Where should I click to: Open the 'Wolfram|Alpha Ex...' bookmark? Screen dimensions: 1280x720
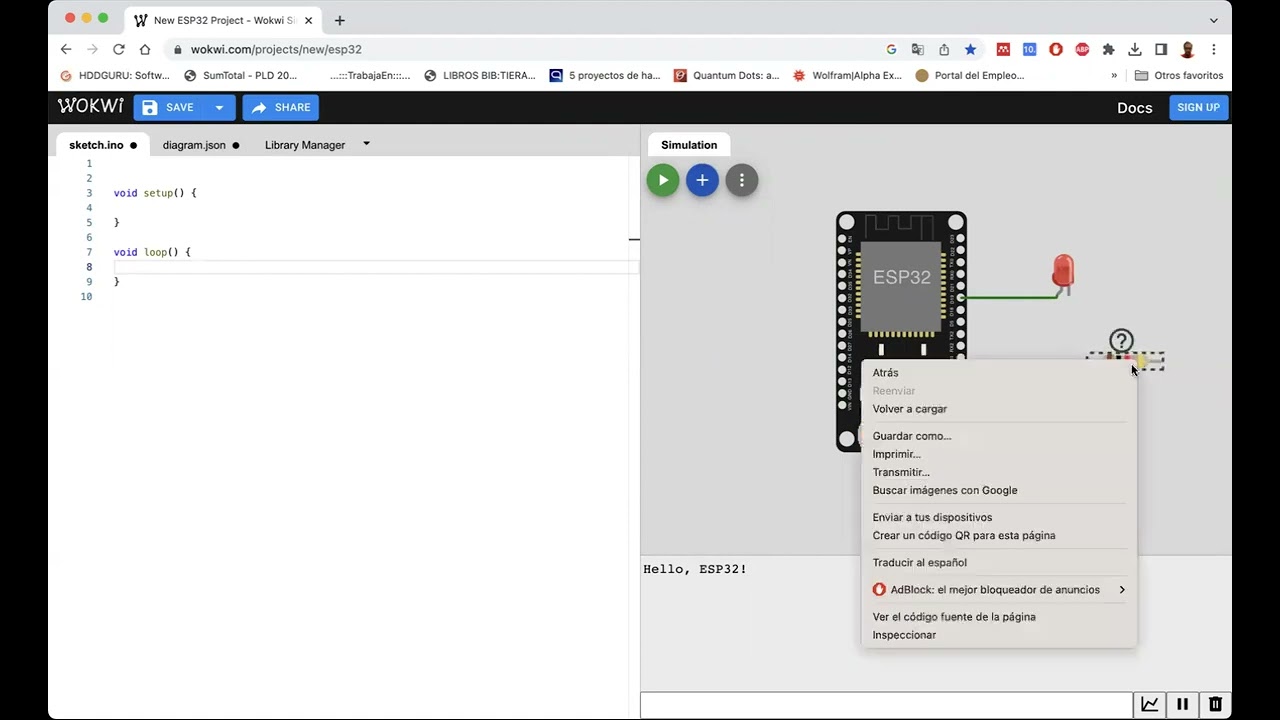[x=847, y=75]
